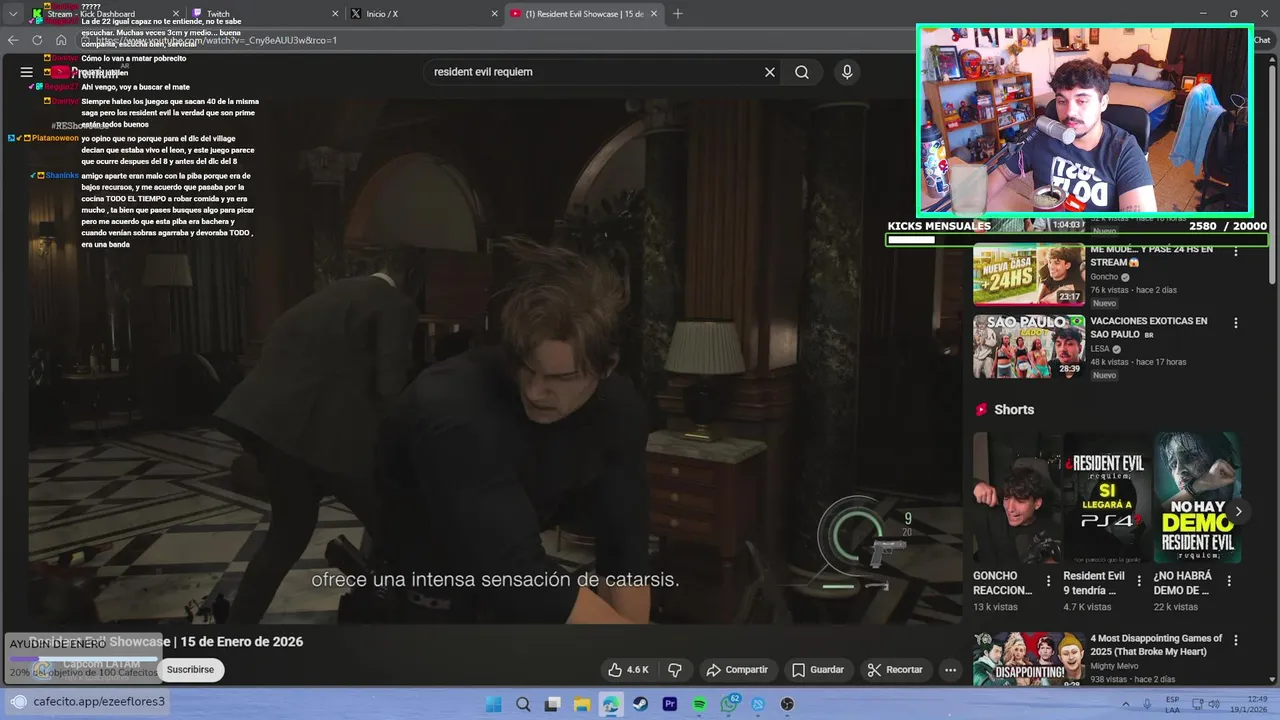The width and height of the screenshot is (1280, 720).
Task: Open '4 Most Disappointing Games of 2025' title
Action: (x=1156, y=645)
